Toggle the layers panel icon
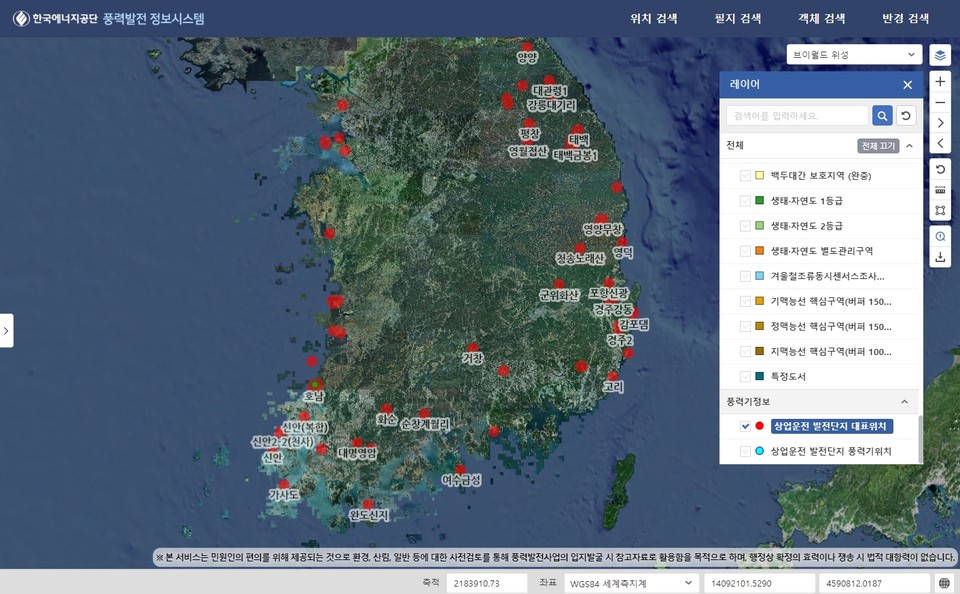 [x=940, y=55]
